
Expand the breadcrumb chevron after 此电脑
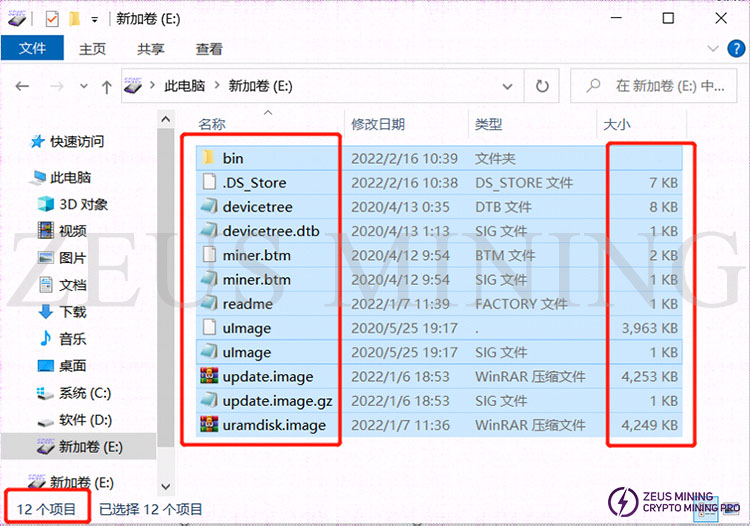point(217,85)
